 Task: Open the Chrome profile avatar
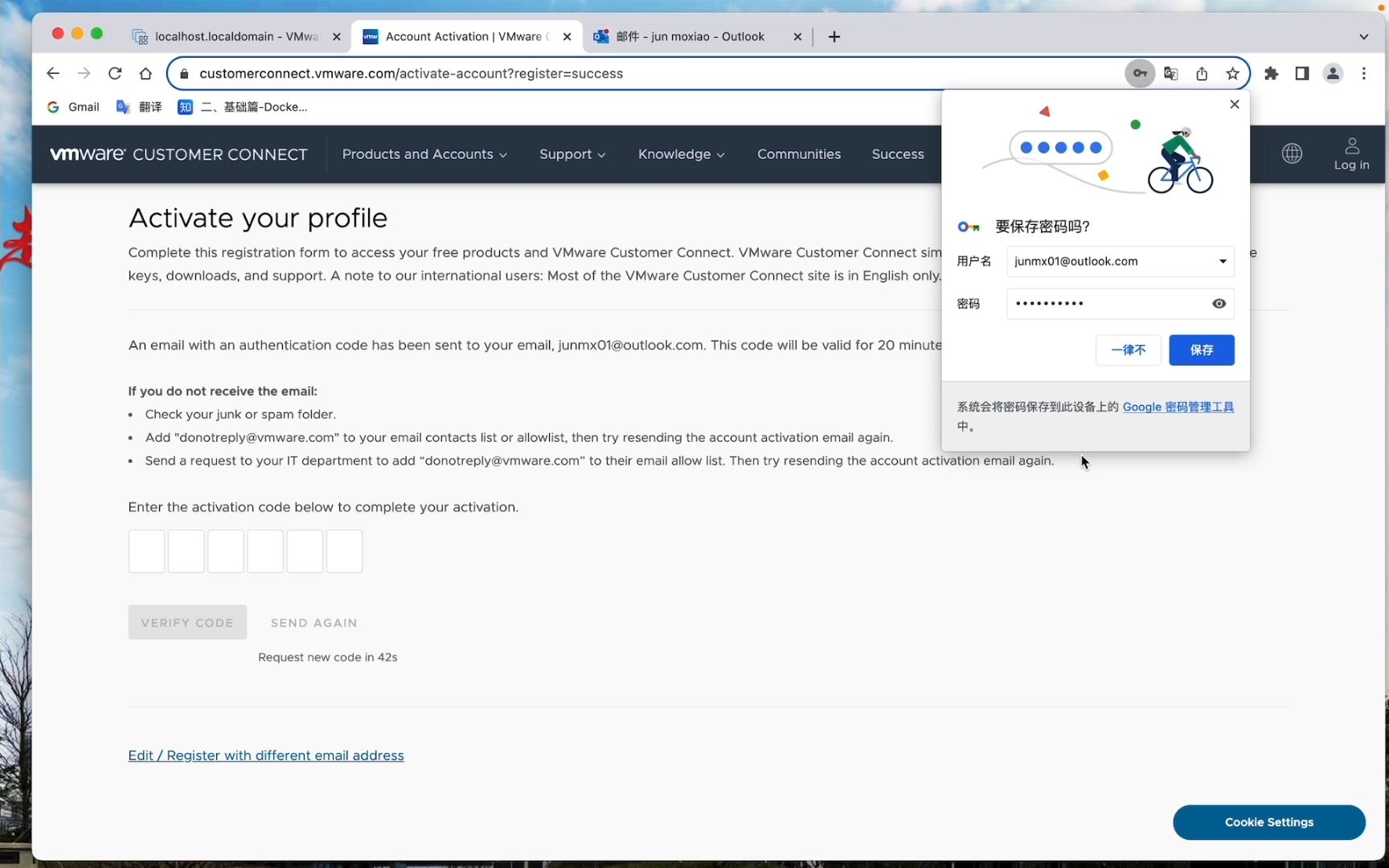point(1333,73)
